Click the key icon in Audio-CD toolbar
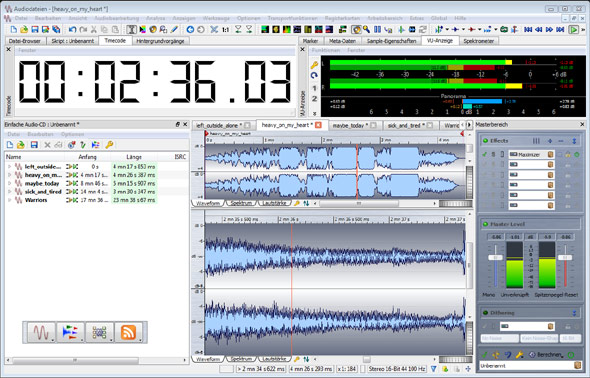The width and height of the screenshot is (590, 378). click(109, 145)
